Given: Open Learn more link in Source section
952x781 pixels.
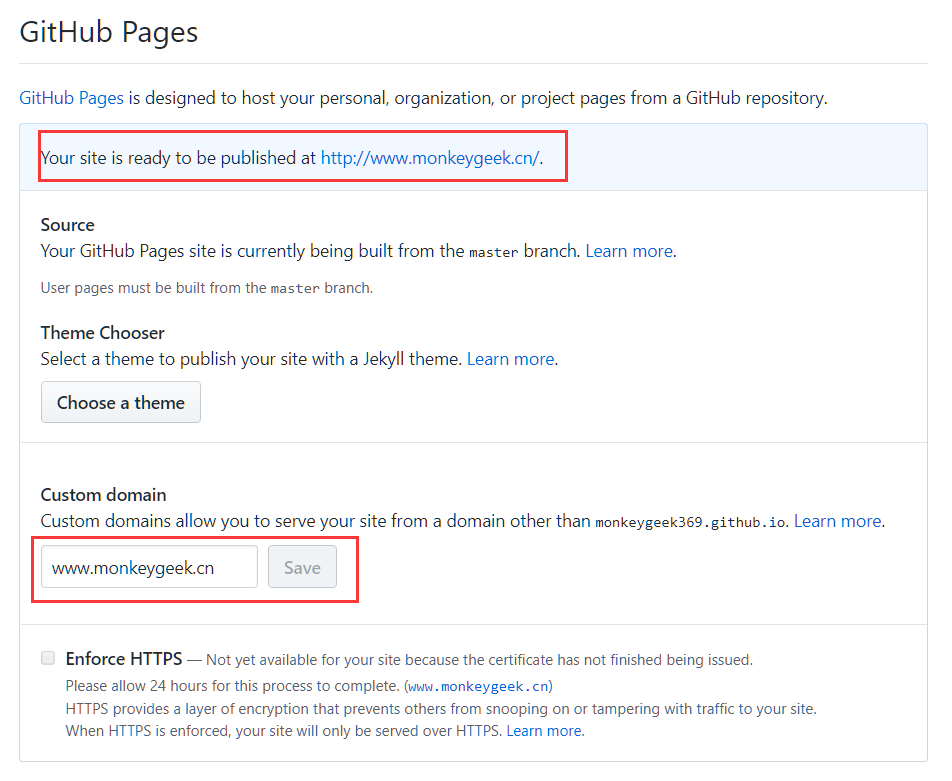Looking at the screenshot, I should point(629,251).
